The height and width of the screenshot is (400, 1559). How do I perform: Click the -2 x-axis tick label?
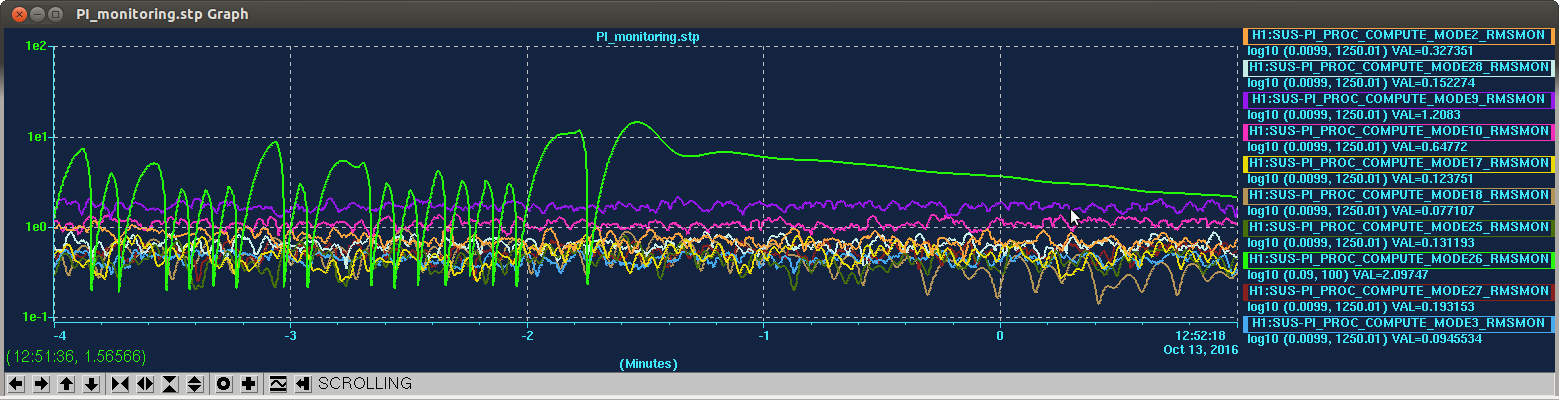click(527, 335)
